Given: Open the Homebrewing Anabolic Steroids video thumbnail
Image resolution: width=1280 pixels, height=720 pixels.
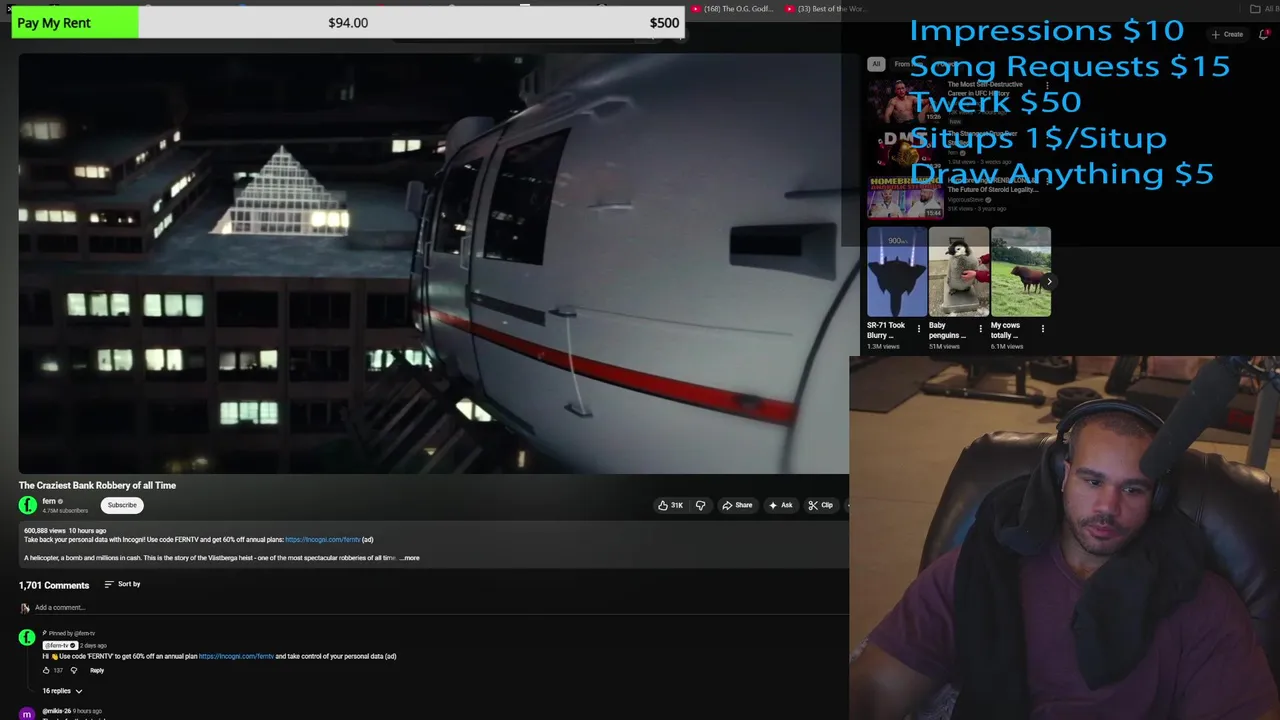Looking at the screenshot, I should [x=905, y=197].
